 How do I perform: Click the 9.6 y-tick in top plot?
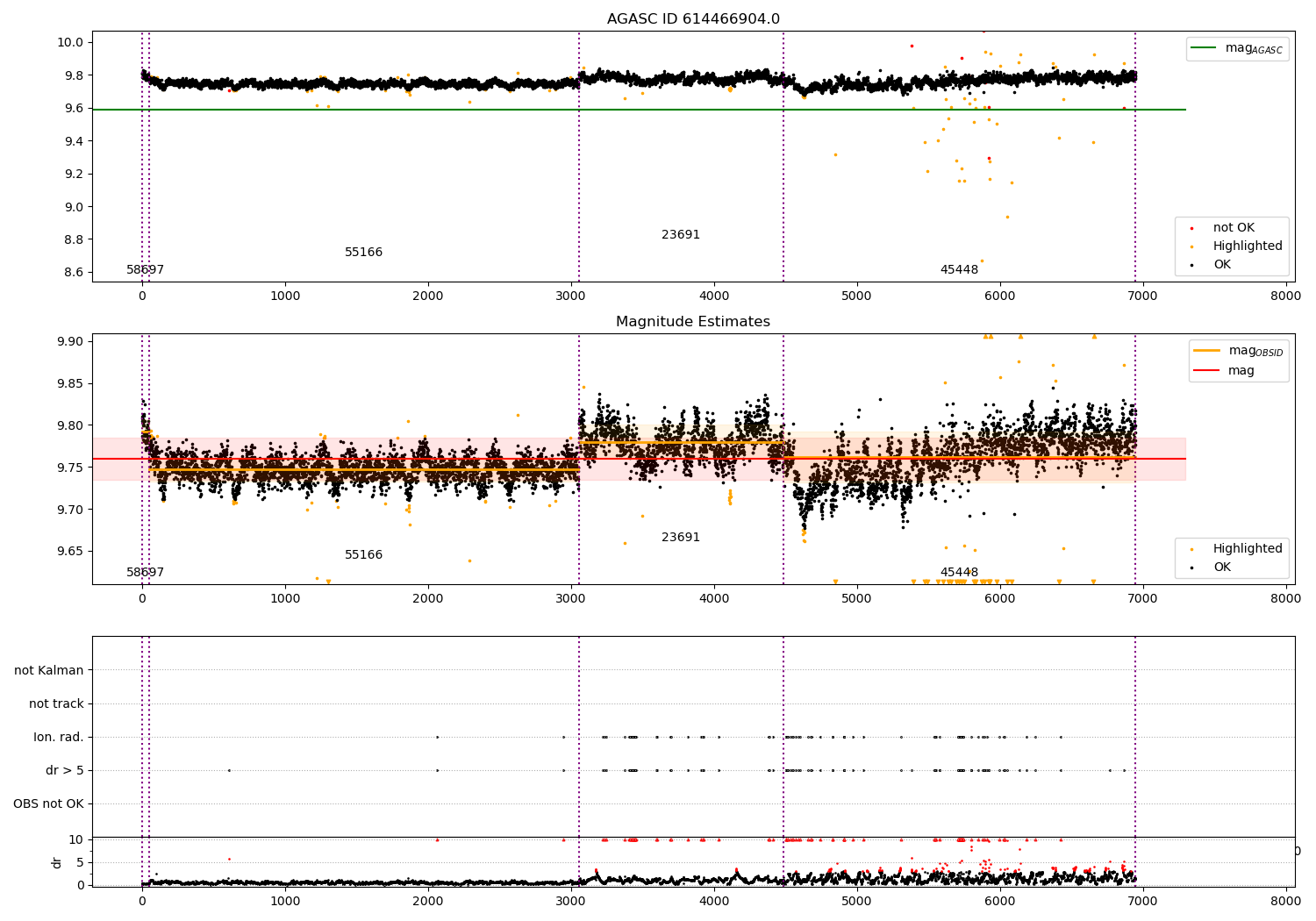coord(75,109)
